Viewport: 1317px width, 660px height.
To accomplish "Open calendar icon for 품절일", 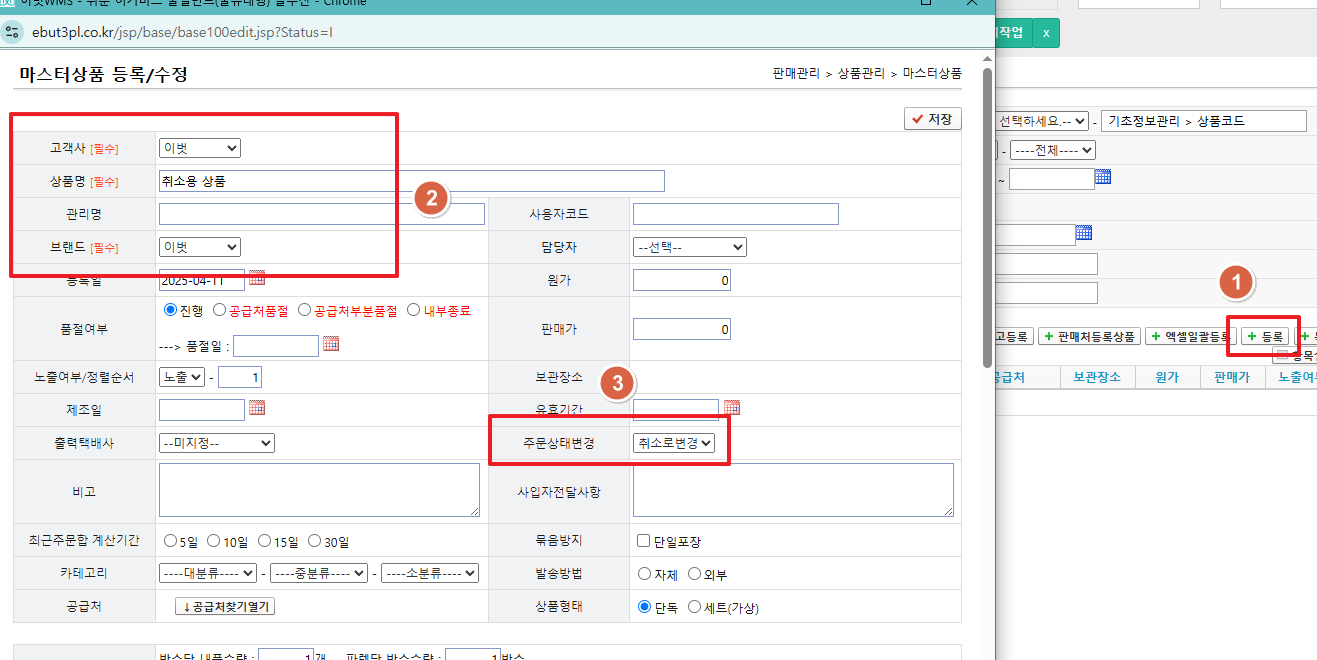I will click(331, 344).
